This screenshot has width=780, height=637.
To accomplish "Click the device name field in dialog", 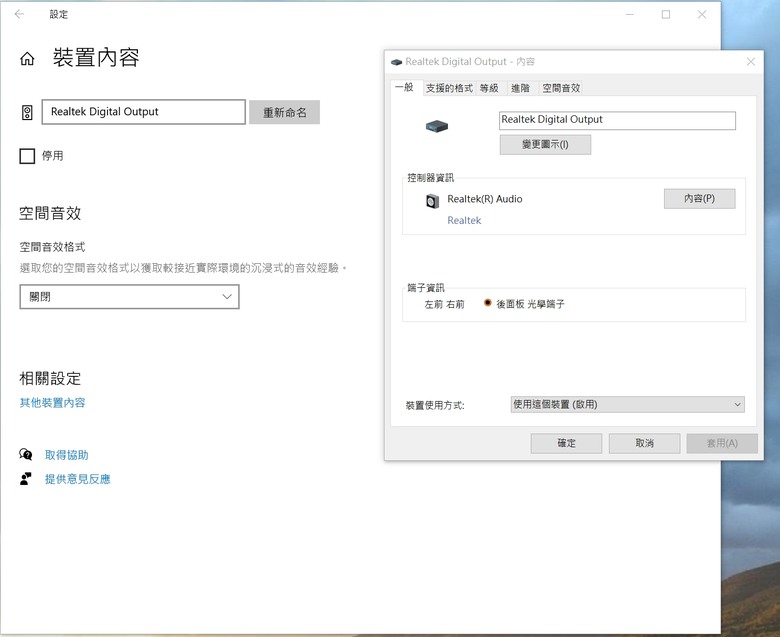I will [617, 120].
